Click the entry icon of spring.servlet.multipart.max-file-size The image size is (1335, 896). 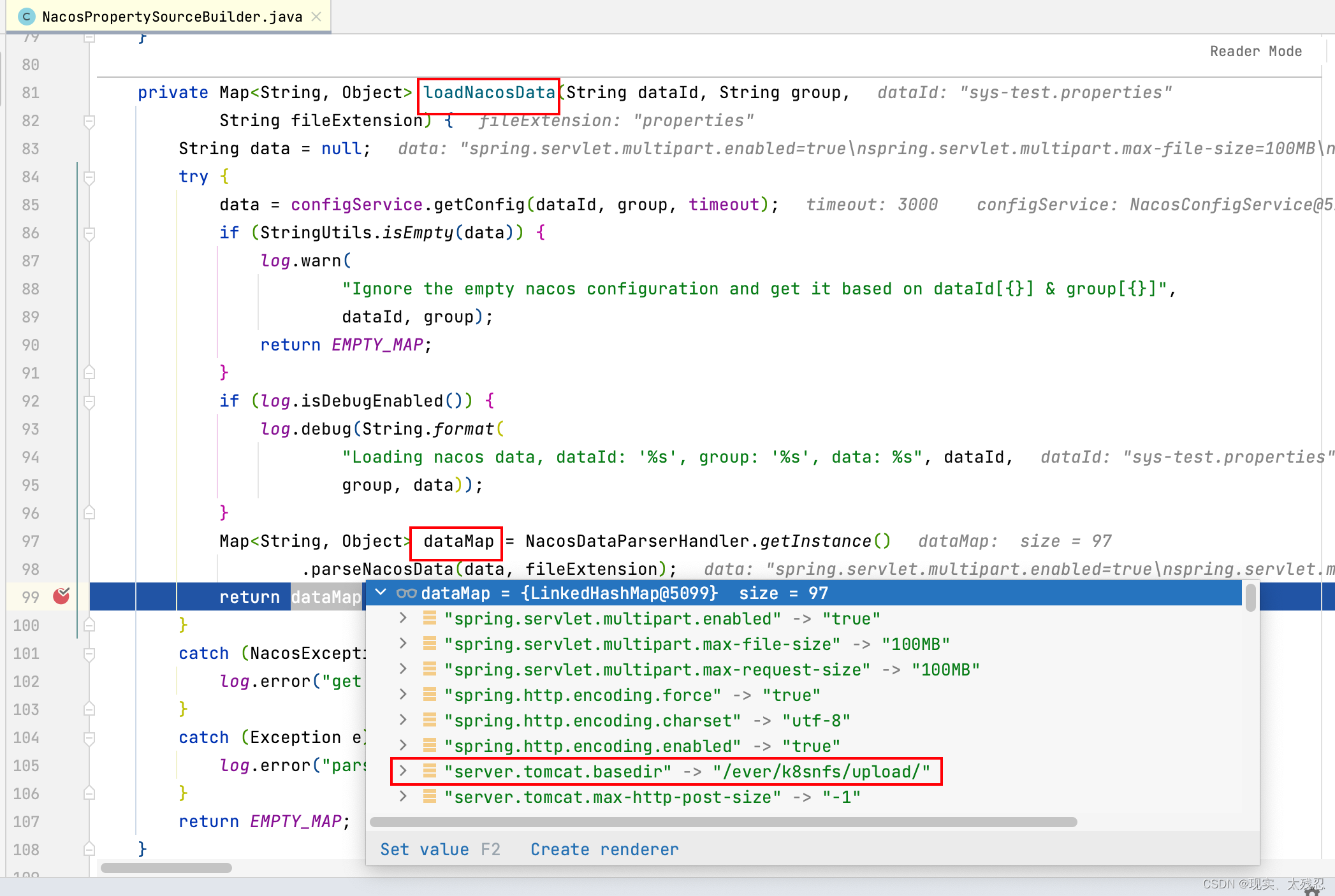coord(430,644)
